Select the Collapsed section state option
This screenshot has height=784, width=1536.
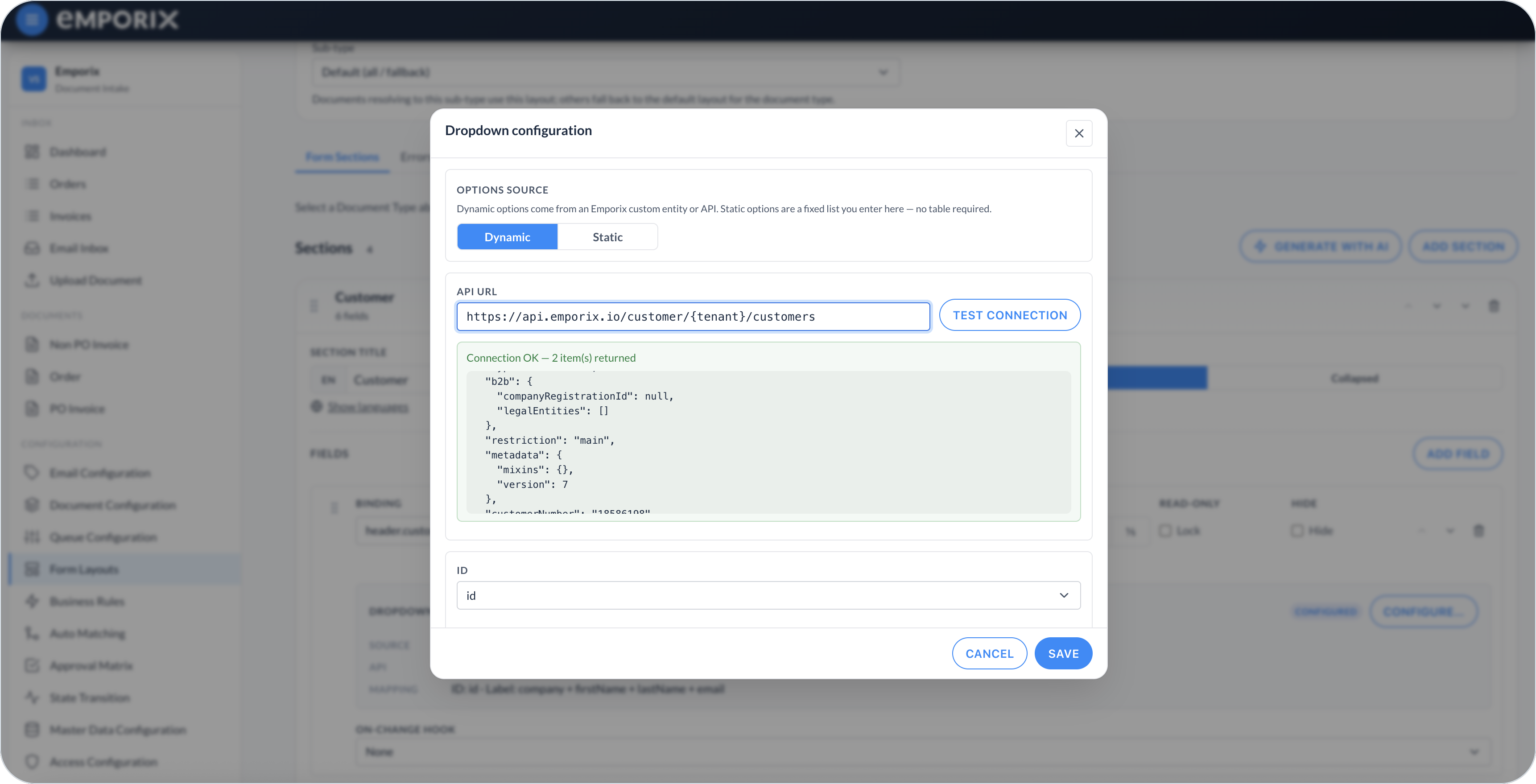pos(1355,379)
